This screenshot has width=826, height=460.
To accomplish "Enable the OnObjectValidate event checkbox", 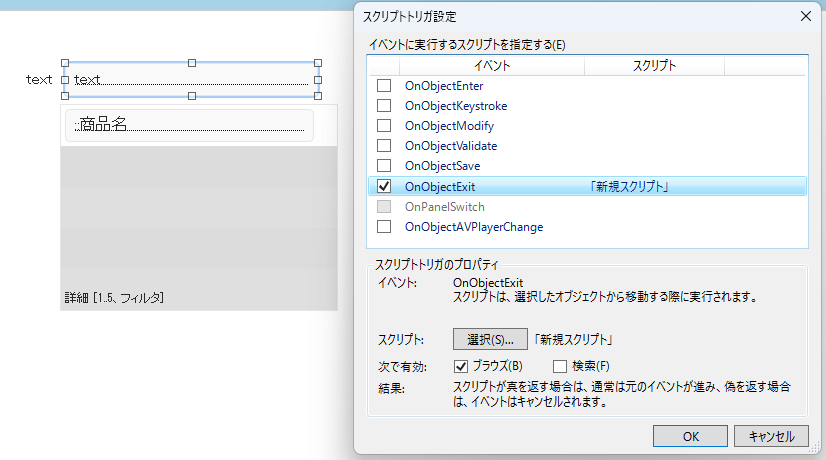I will (x=384, y=146).
